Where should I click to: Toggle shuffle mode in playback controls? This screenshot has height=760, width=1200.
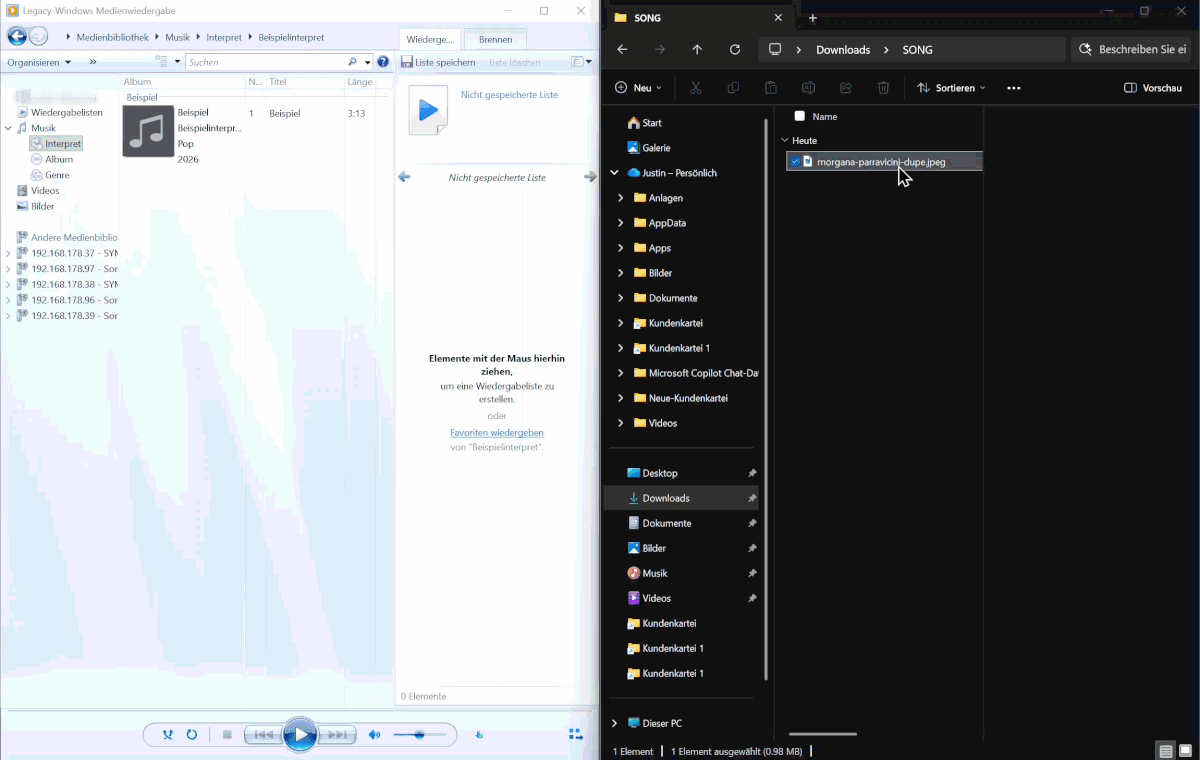point(168,735)
